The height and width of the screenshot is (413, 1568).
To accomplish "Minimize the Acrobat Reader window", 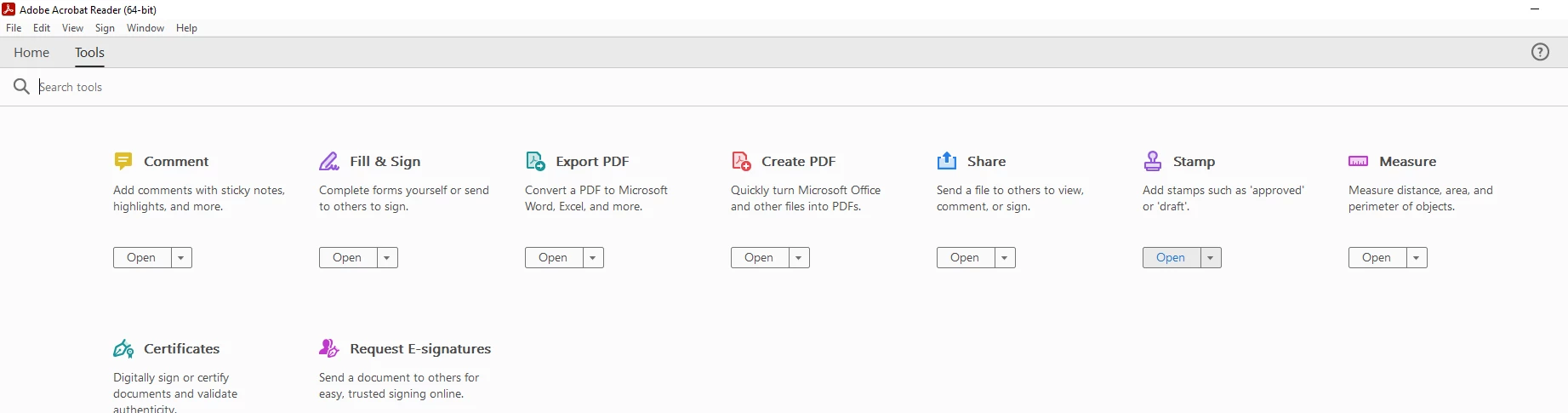I will (x=1535, y=9).
